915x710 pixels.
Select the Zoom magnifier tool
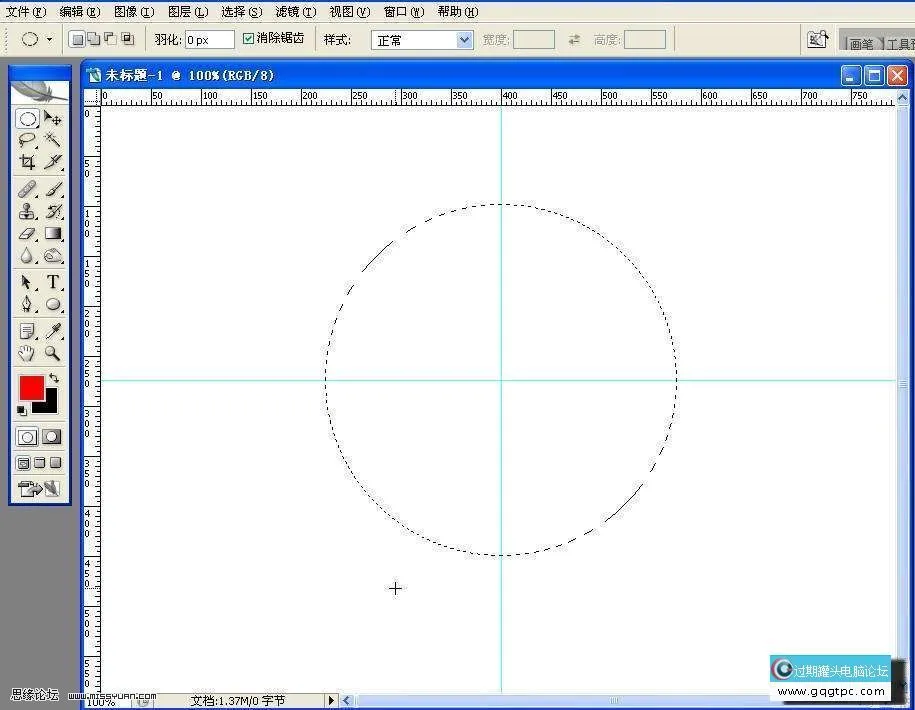pos(53,353)
